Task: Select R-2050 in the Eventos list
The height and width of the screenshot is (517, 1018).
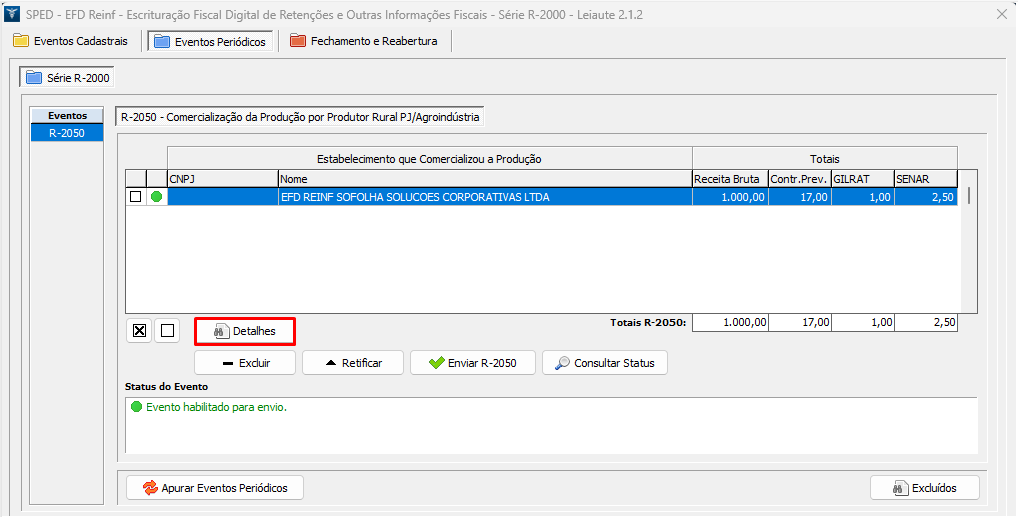Action: coord(66,132)
